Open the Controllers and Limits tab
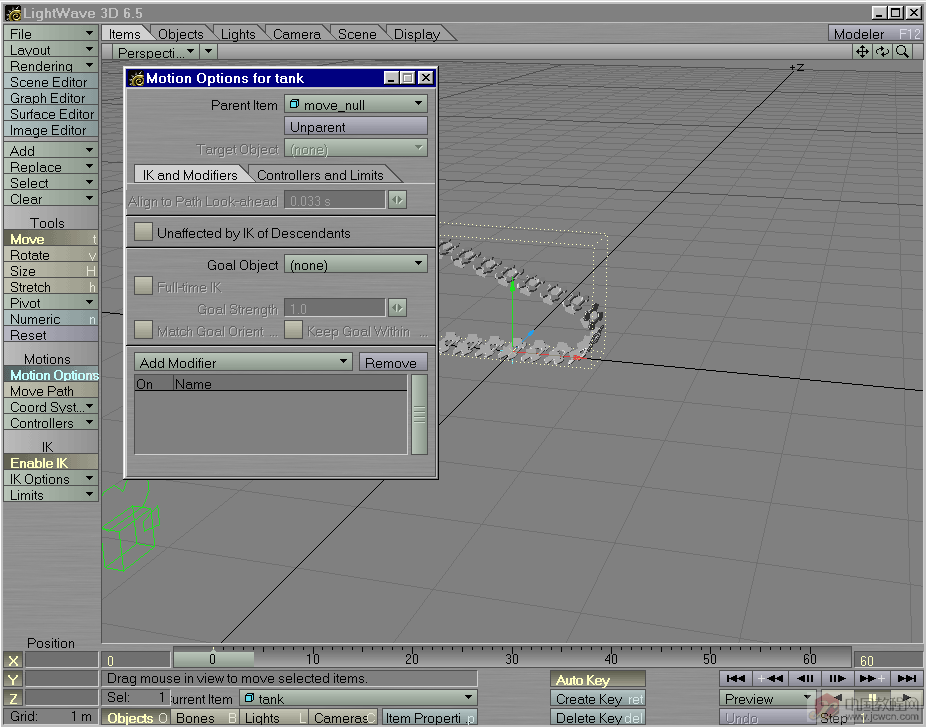This screenshot has height=727, width=926. (x=320, y=175)
